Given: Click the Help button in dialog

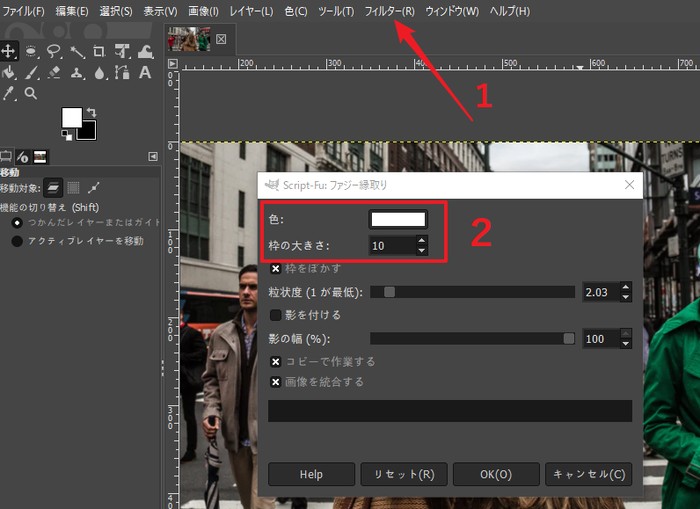Looking at the screenshot, I should [311, 474].
